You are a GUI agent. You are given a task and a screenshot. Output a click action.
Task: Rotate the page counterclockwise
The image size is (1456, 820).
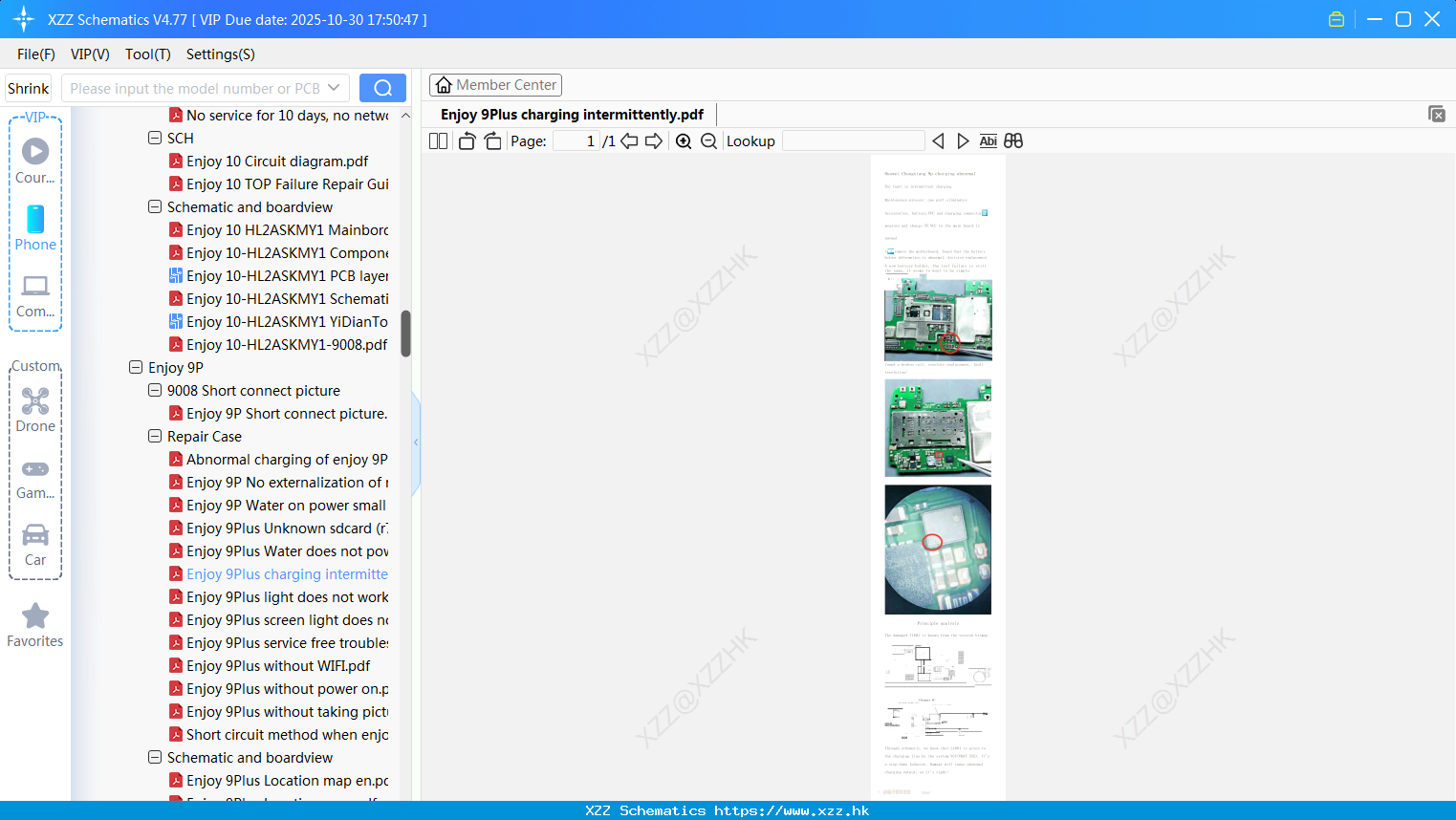467,140
